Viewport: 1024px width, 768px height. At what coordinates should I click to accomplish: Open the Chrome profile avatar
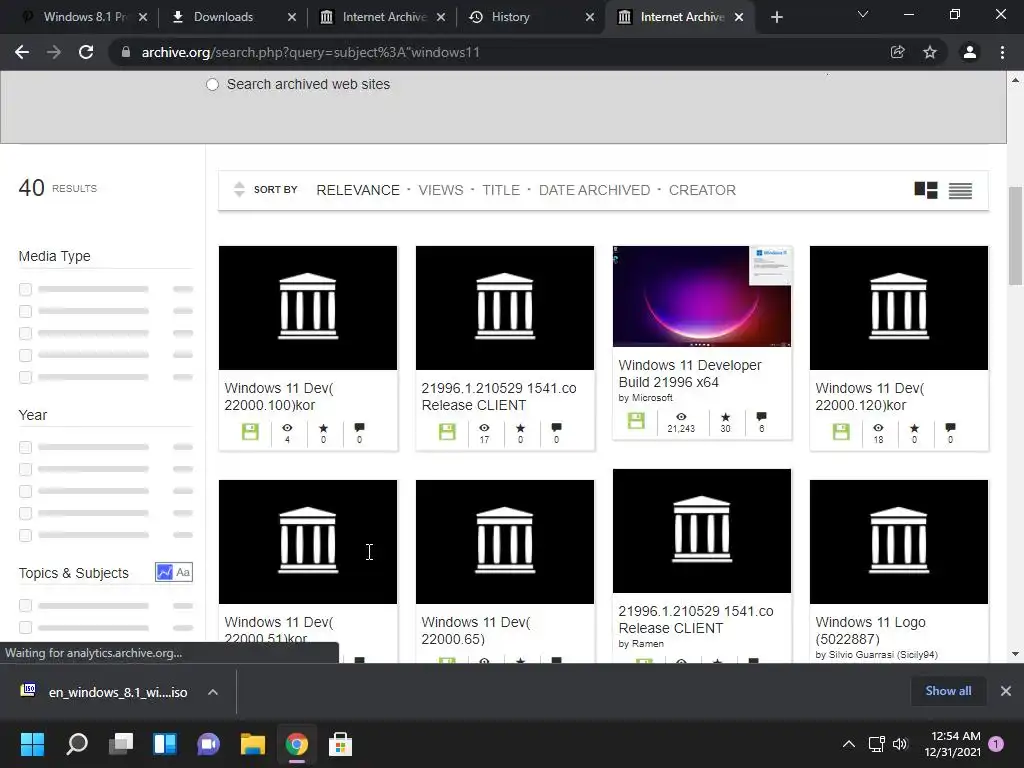pos(970,52)
